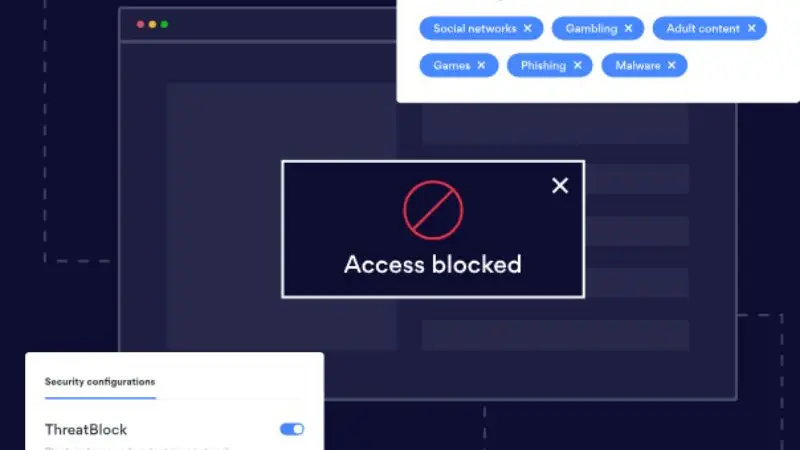The height and width of the screenshot is (450, 800).
Task: Select the Adult content category chip
Action: click(710, 29)
